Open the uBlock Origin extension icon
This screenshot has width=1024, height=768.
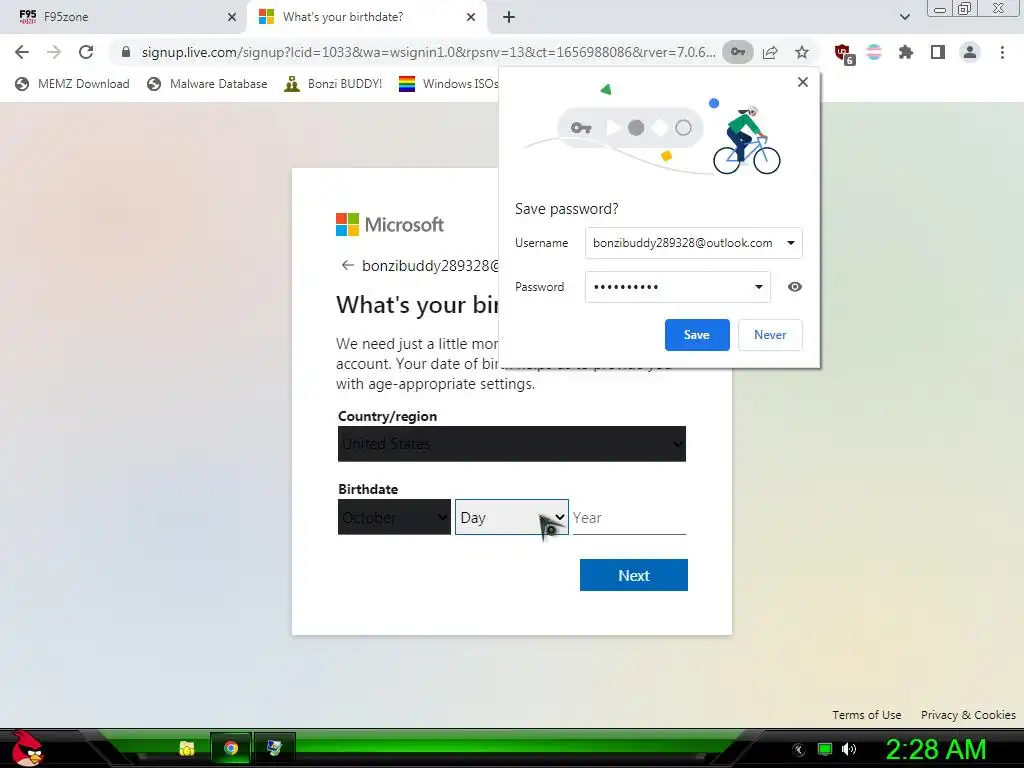(844, 54)
